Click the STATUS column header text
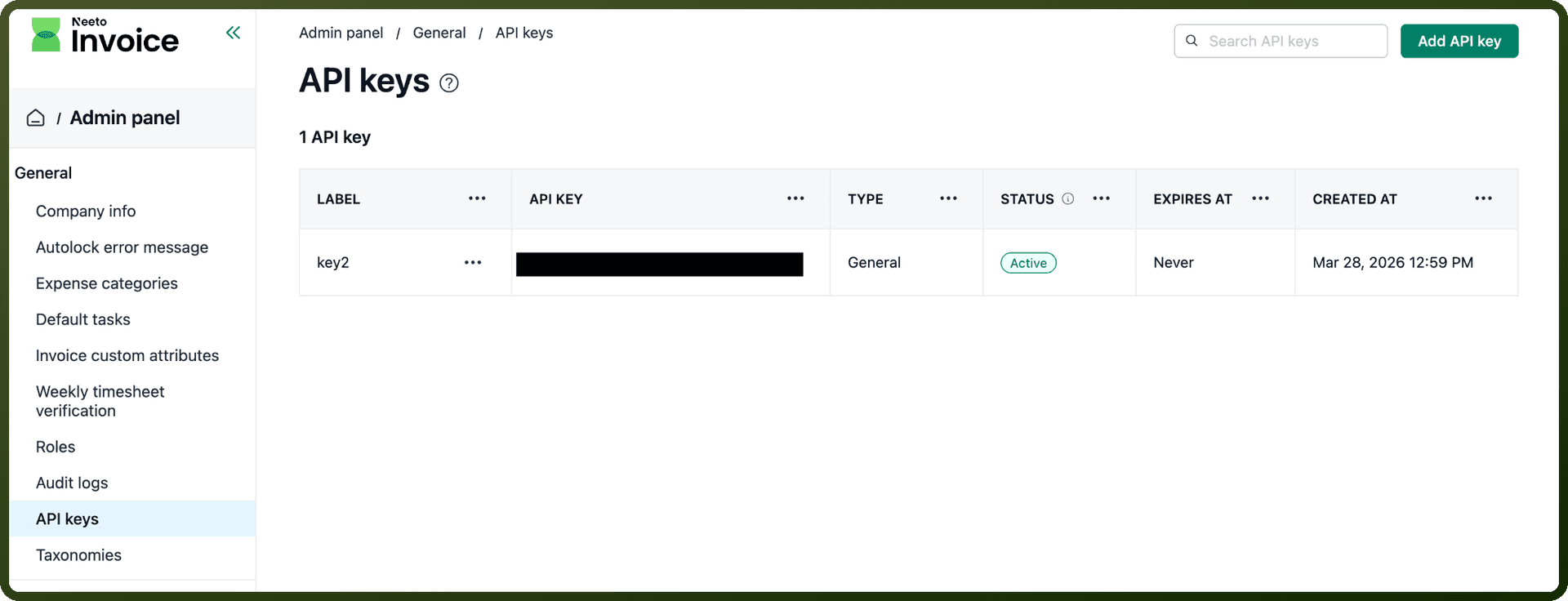 1027,199
